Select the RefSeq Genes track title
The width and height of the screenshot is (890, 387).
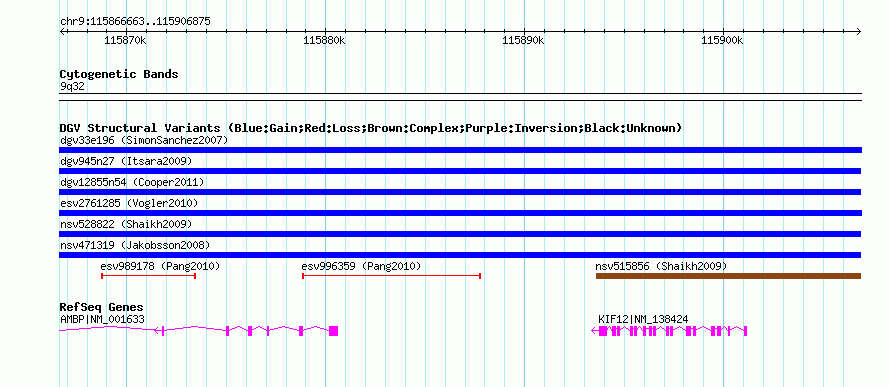102,308
